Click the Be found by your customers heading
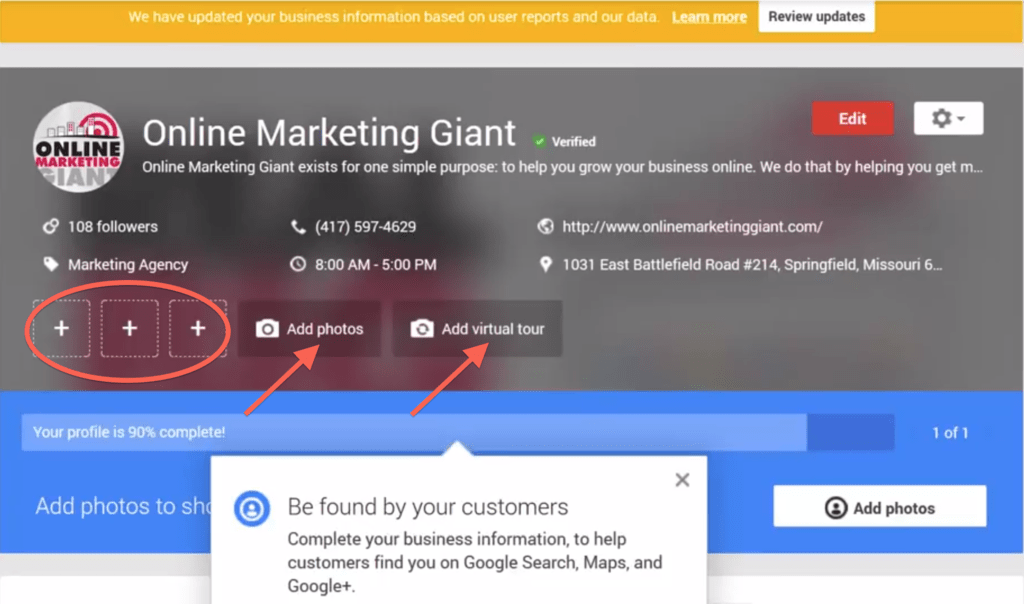This screenshot has height=604, width=1024. click(x=428, y=507)
